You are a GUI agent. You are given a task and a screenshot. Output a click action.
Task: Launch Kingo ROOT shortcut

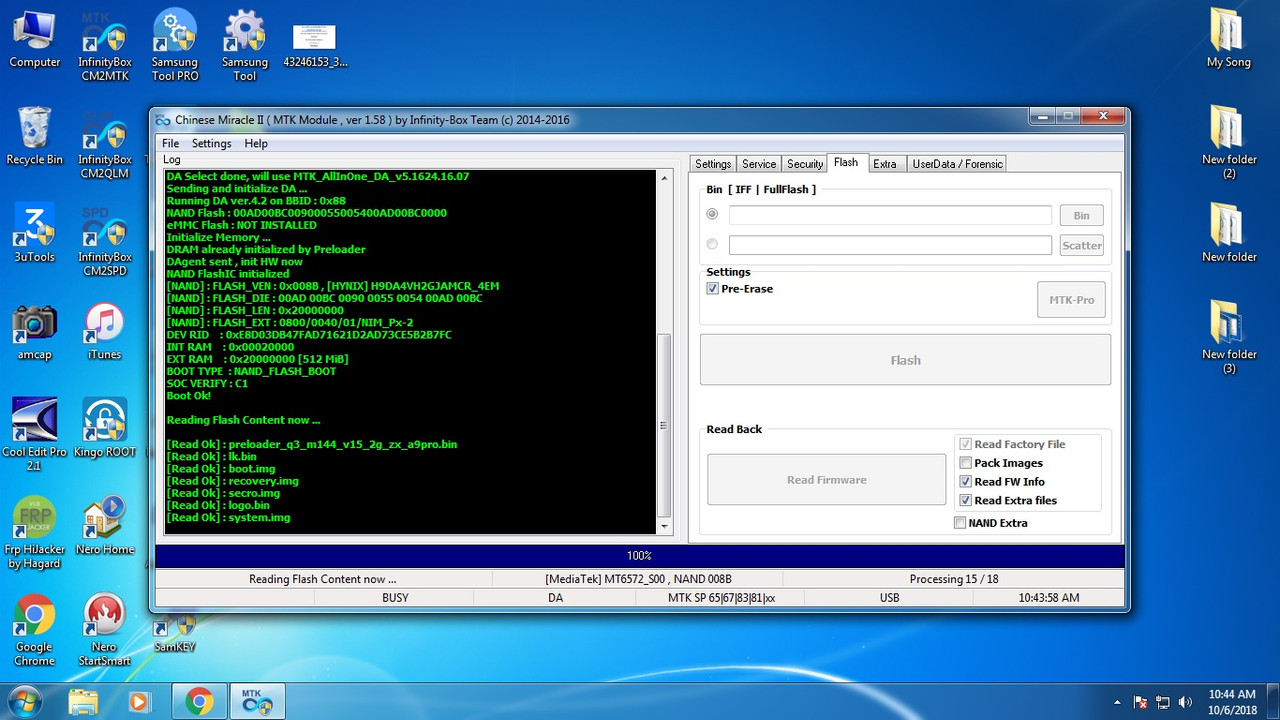click(x=104, y=428)
